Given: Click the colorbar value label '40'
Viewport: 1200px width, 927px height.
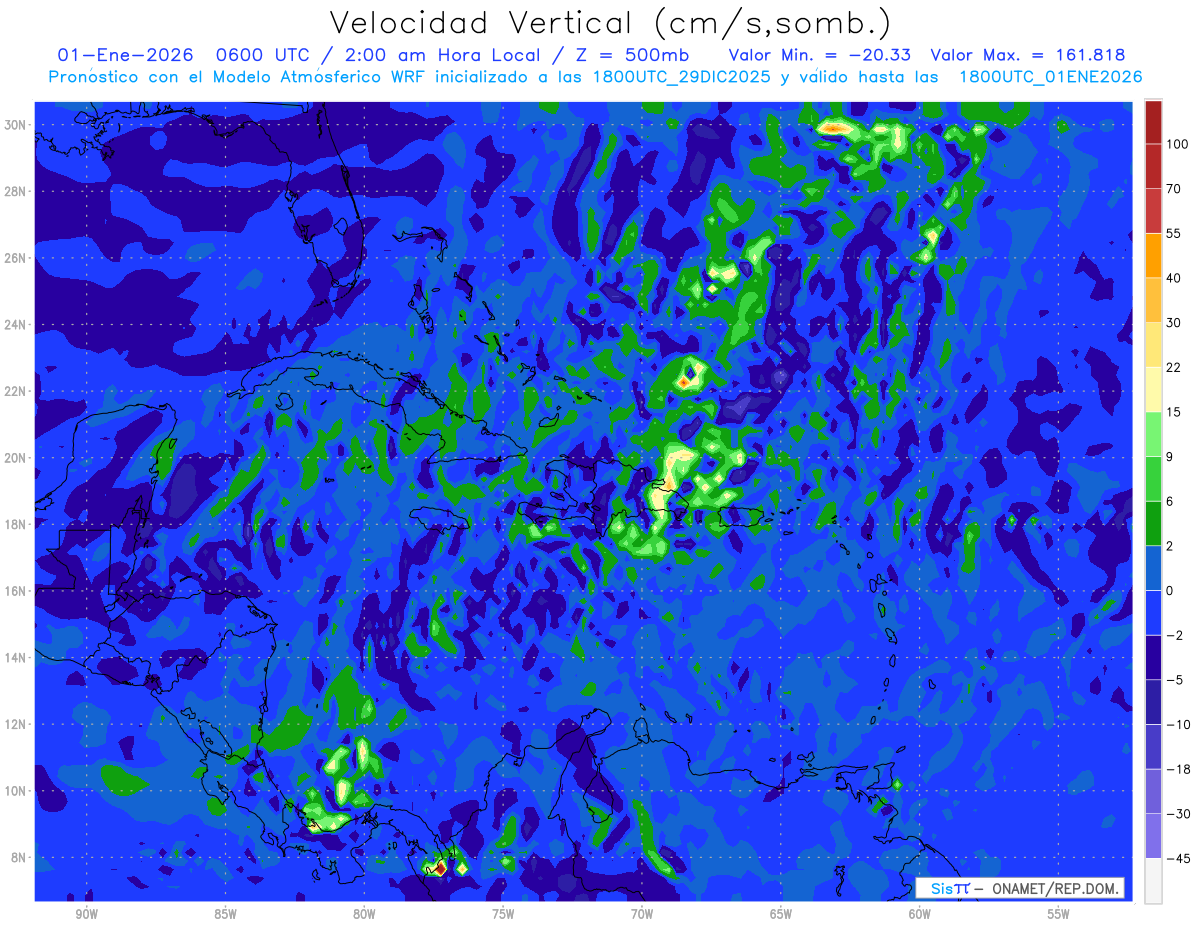Looking at the screenshot, I should (x=1174, y=278).
